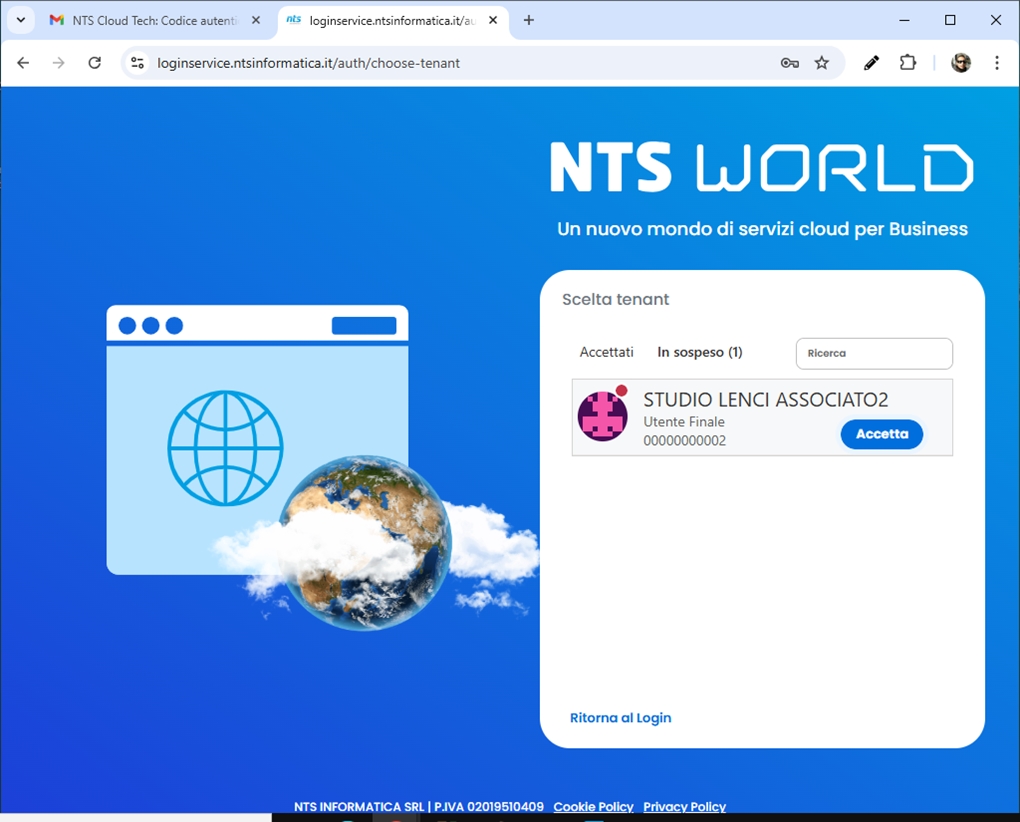
Task: Reload the page with the refresh icon
Action: [x=94, y=62]
